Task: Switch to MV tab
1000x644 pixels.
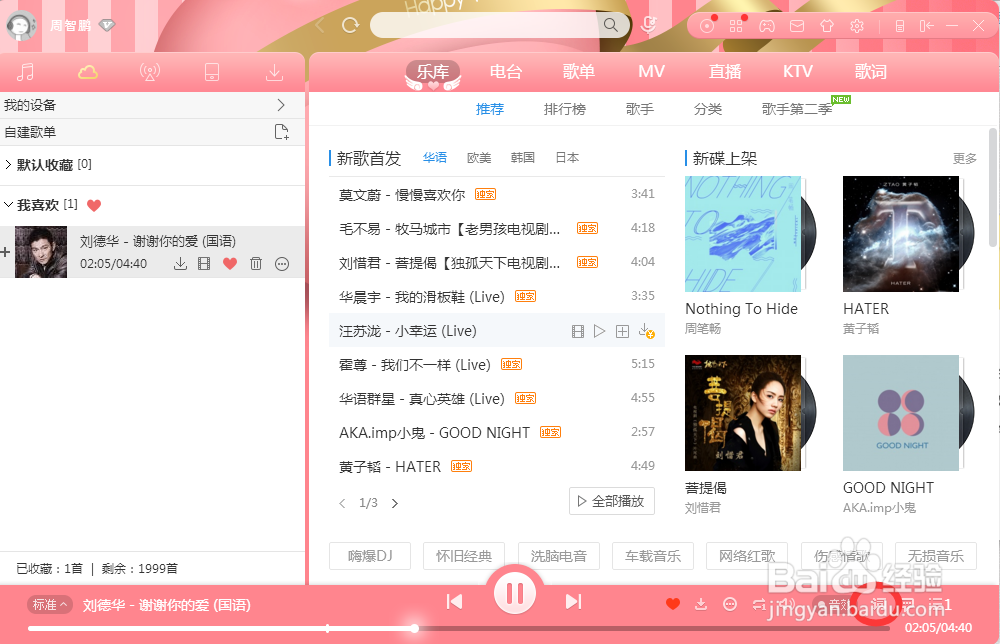Action: point(652,71)
